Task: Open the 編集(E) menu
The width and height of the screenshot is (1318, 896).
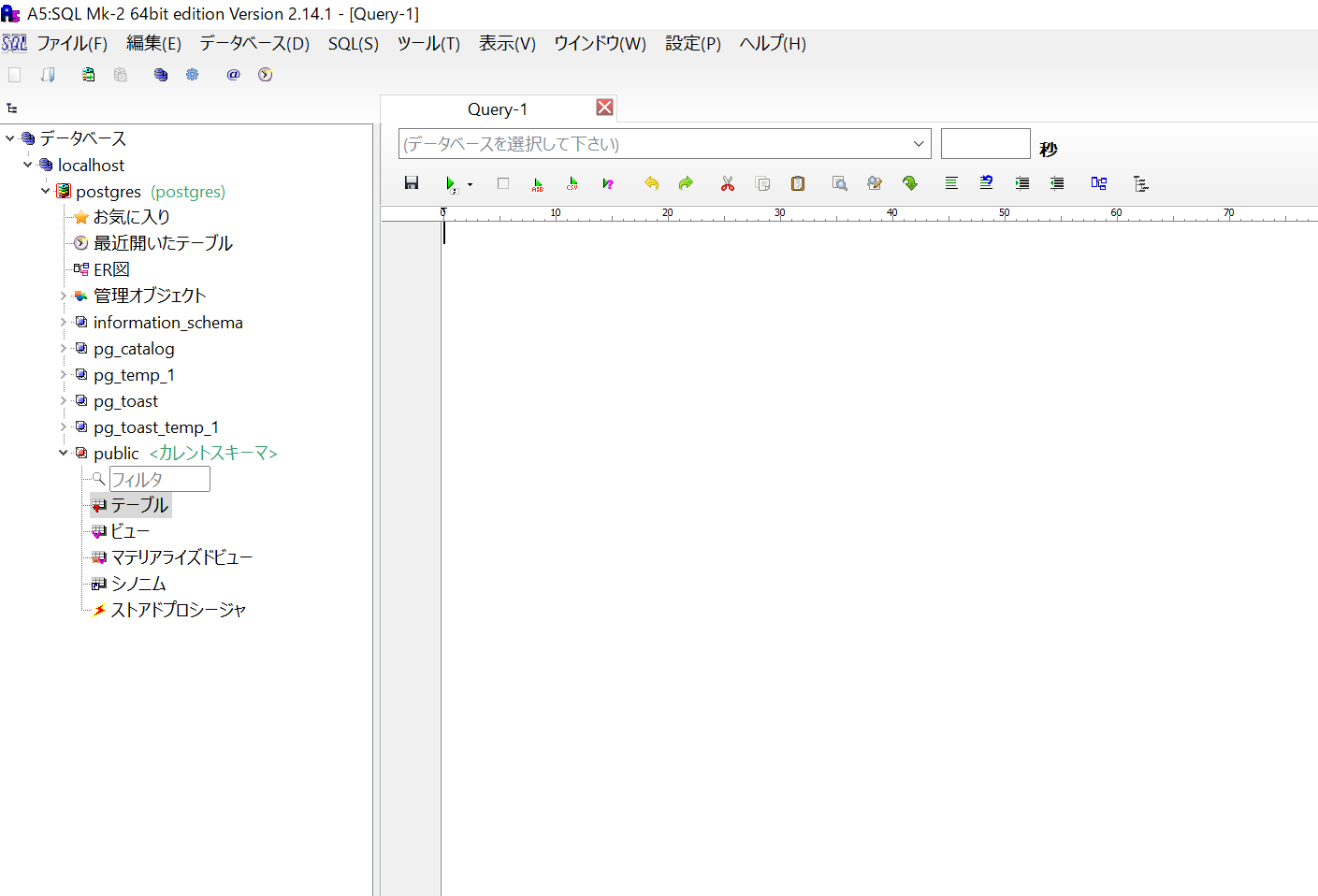Action: pos(153,43)
